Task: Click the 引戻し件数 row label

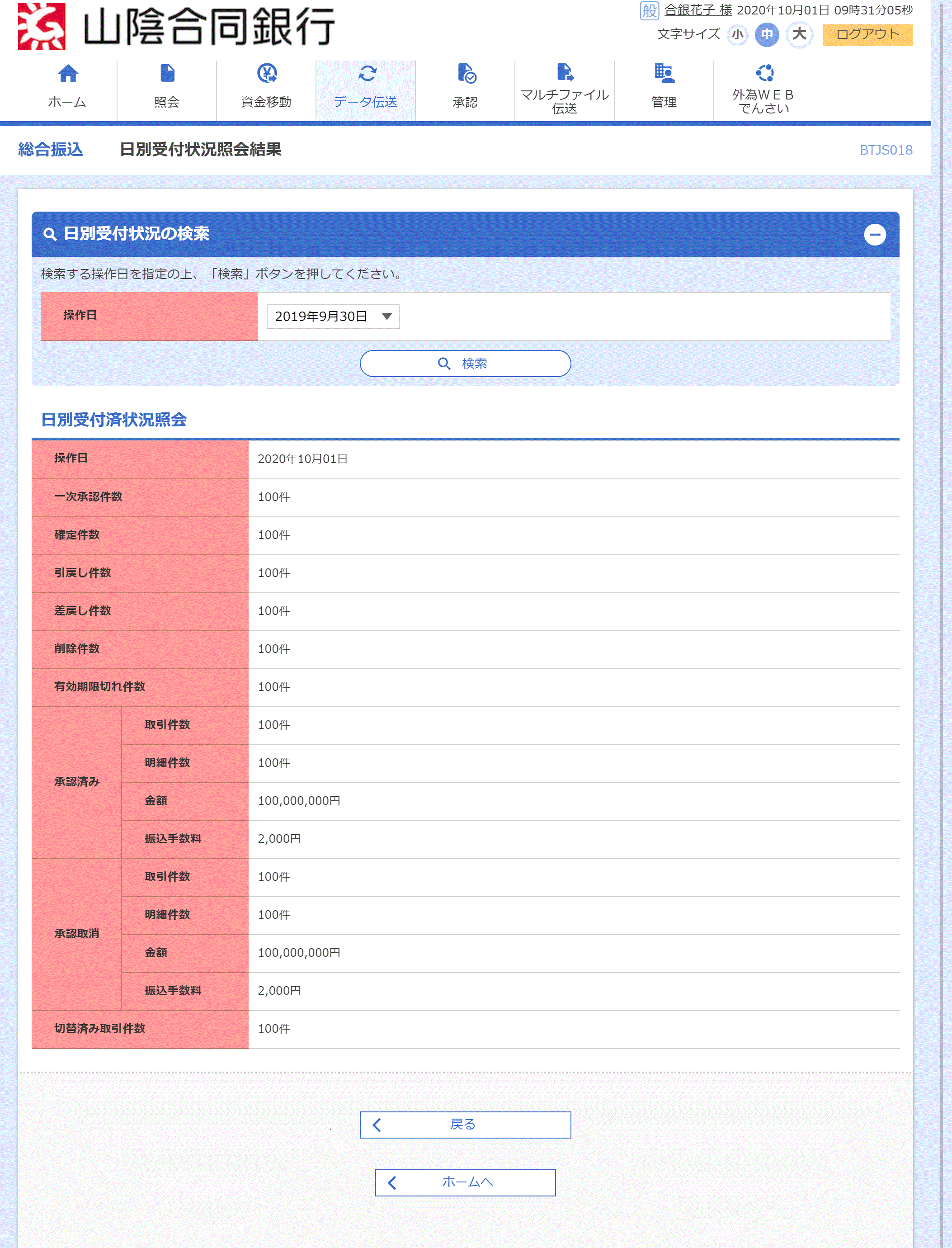Action: tap(83, 573)
